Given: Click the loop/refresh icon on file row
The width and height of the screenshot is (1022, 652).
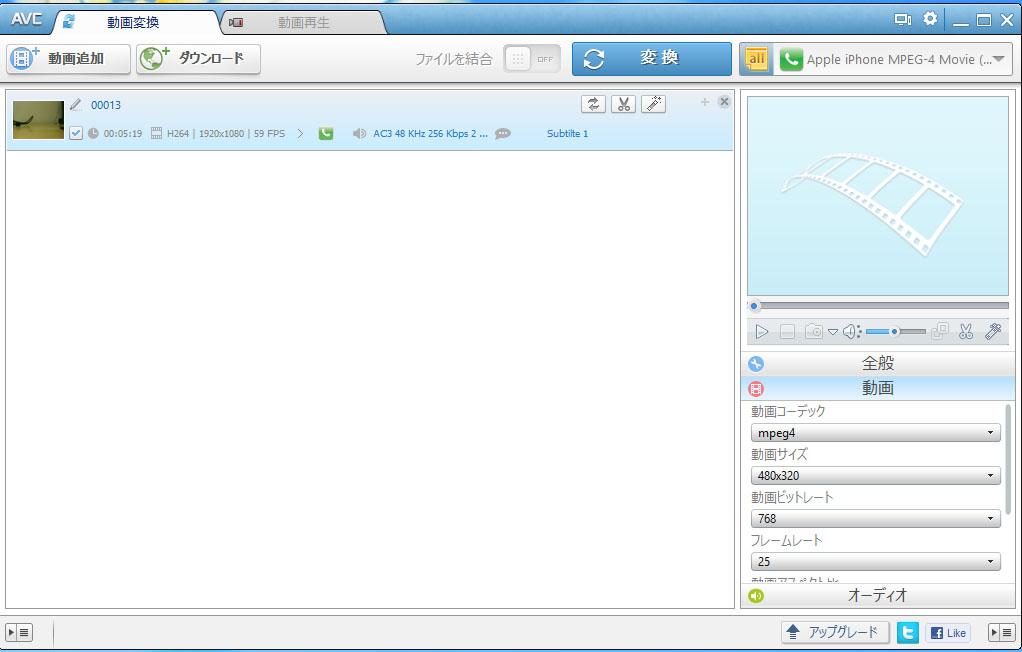Looking at the screenshot, I should click(x=593, y=104).
